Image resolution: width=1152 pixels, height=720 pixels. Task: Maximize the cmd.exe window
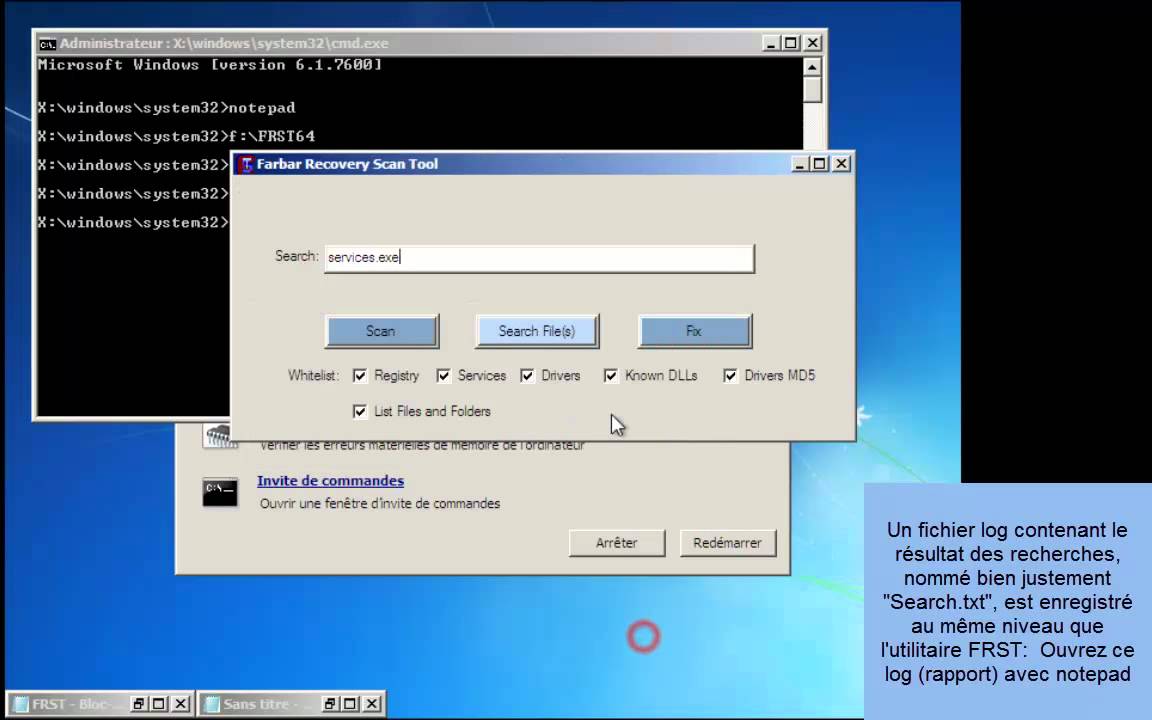(791, 43)
